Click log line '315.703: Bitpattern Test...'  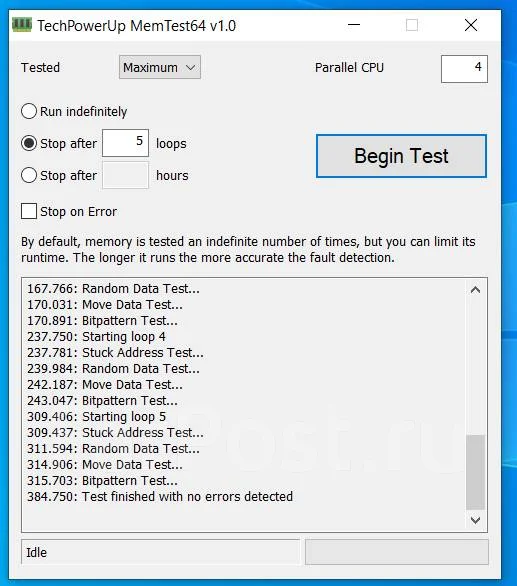click(x=102, y=481)
